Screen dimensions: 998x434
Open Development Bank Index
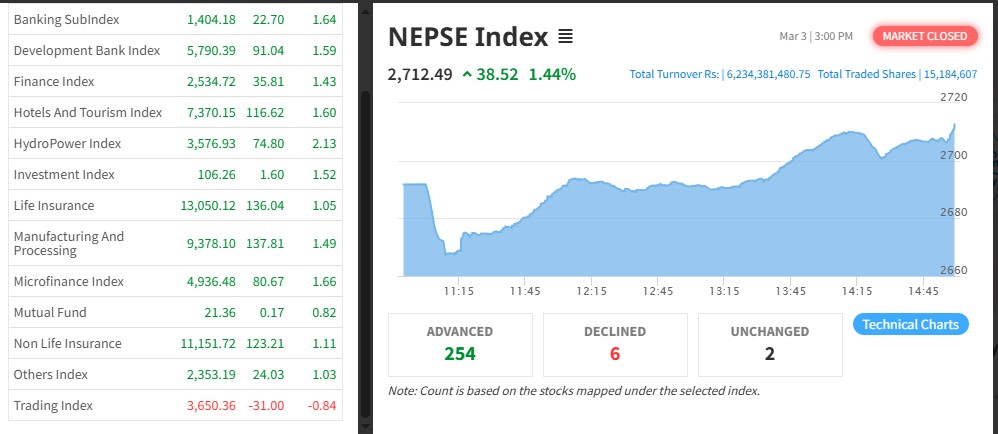coord(86,50)
